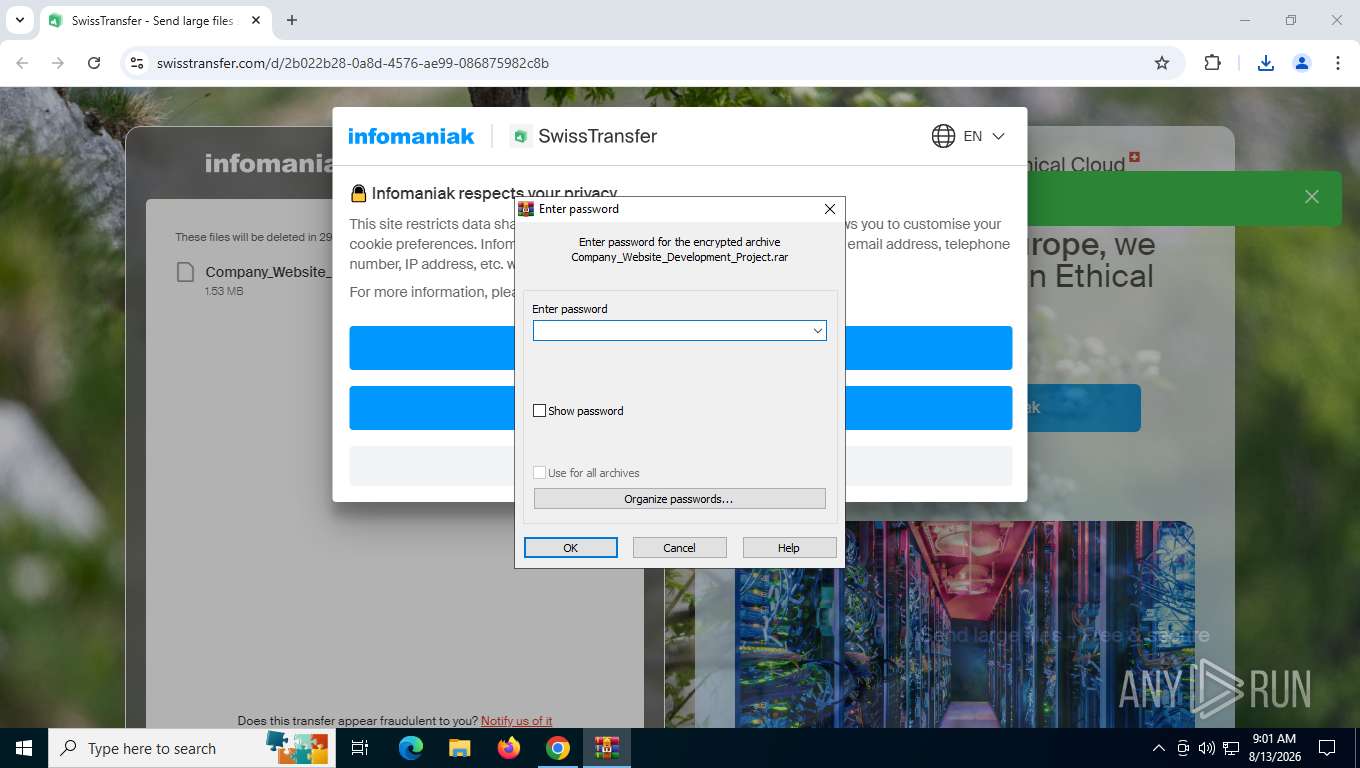
Task: Open Chrome downloads icon
Action: (1265, 63)
